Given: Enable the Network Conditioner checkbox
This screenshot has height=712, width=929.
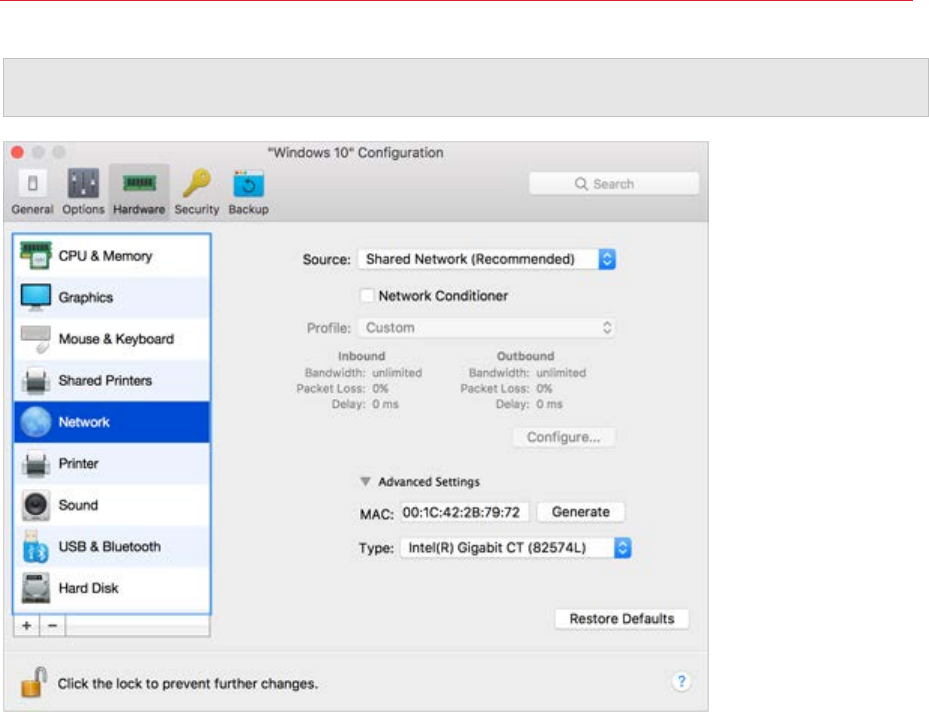Looking at the screenshot, I should pos(367,295).
